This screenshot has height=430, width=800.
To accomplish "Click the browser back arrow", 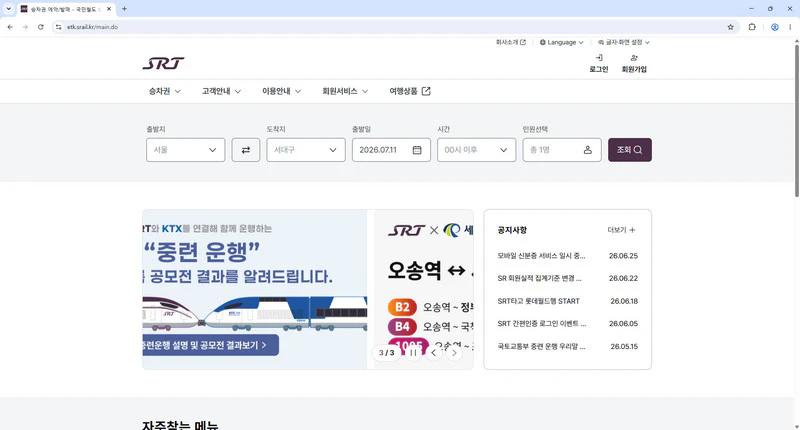I will click(10, 27).
